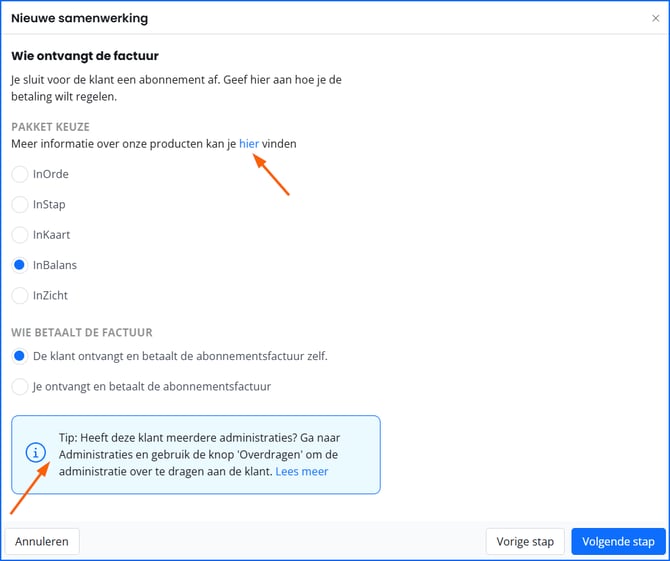Click the 'WIE BETAALT DE FACTUUR' section label
The image size is (670, 561).
click(82, 332)
